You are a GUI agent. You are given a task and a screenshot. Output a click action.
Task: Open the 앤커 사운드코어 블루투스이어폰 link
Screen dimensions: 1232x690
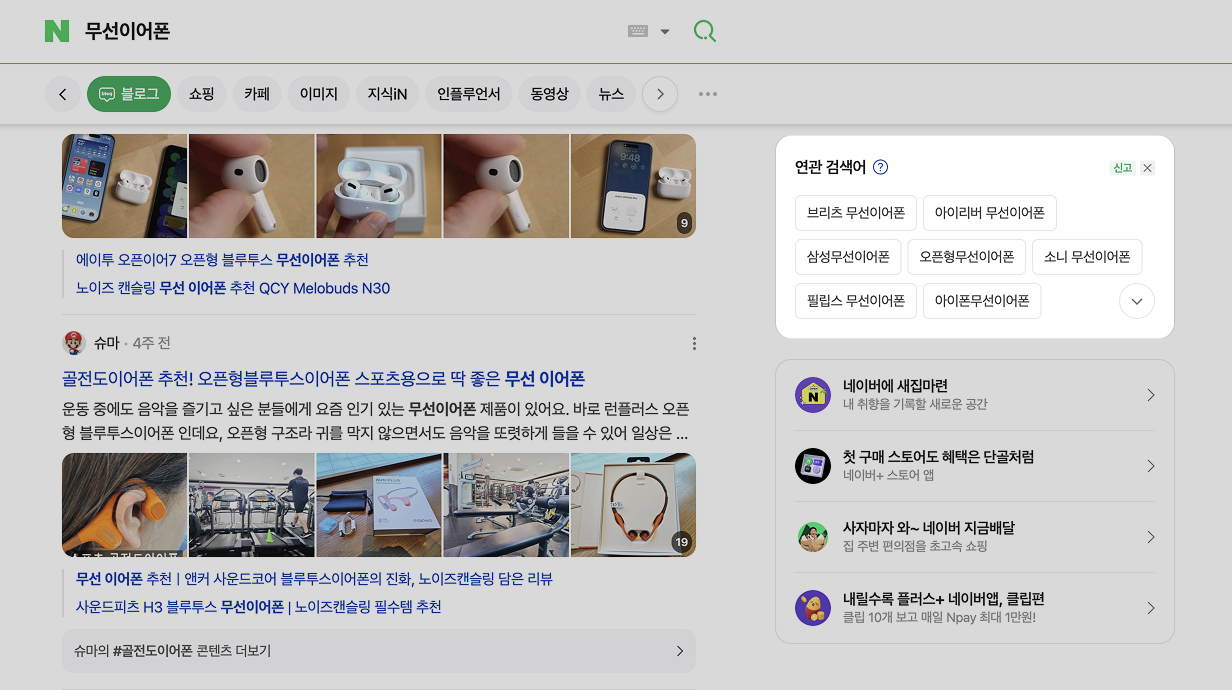tap(314, 579)
